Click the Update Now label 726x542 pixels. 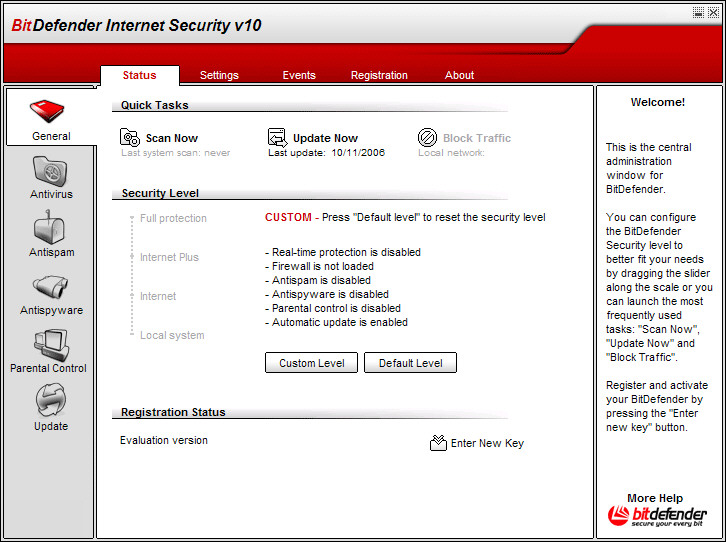(325, 138)
